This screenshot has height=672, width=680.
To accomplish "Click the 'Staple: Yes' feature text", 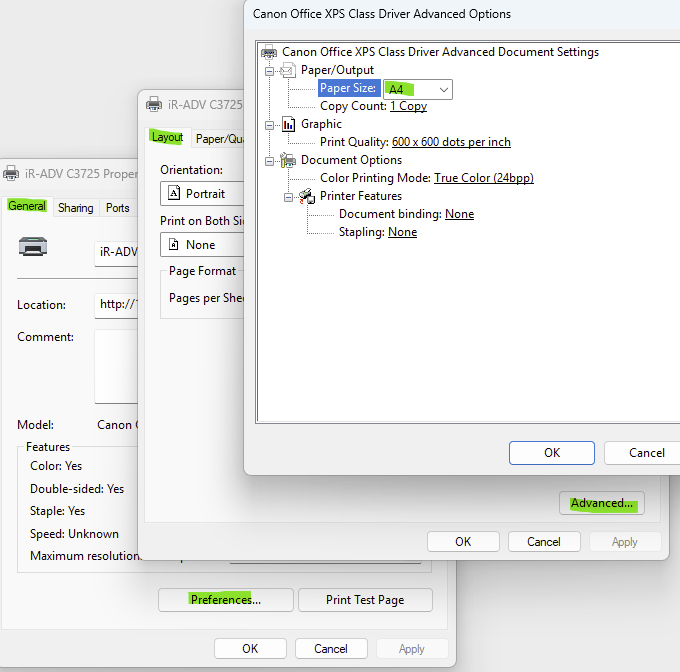I will [57, 511].
